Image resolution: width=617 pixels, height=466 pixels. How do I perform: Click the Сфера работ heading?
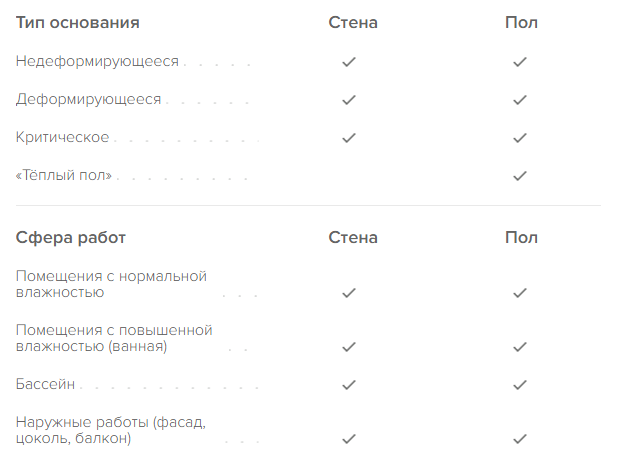coord(71,238)
